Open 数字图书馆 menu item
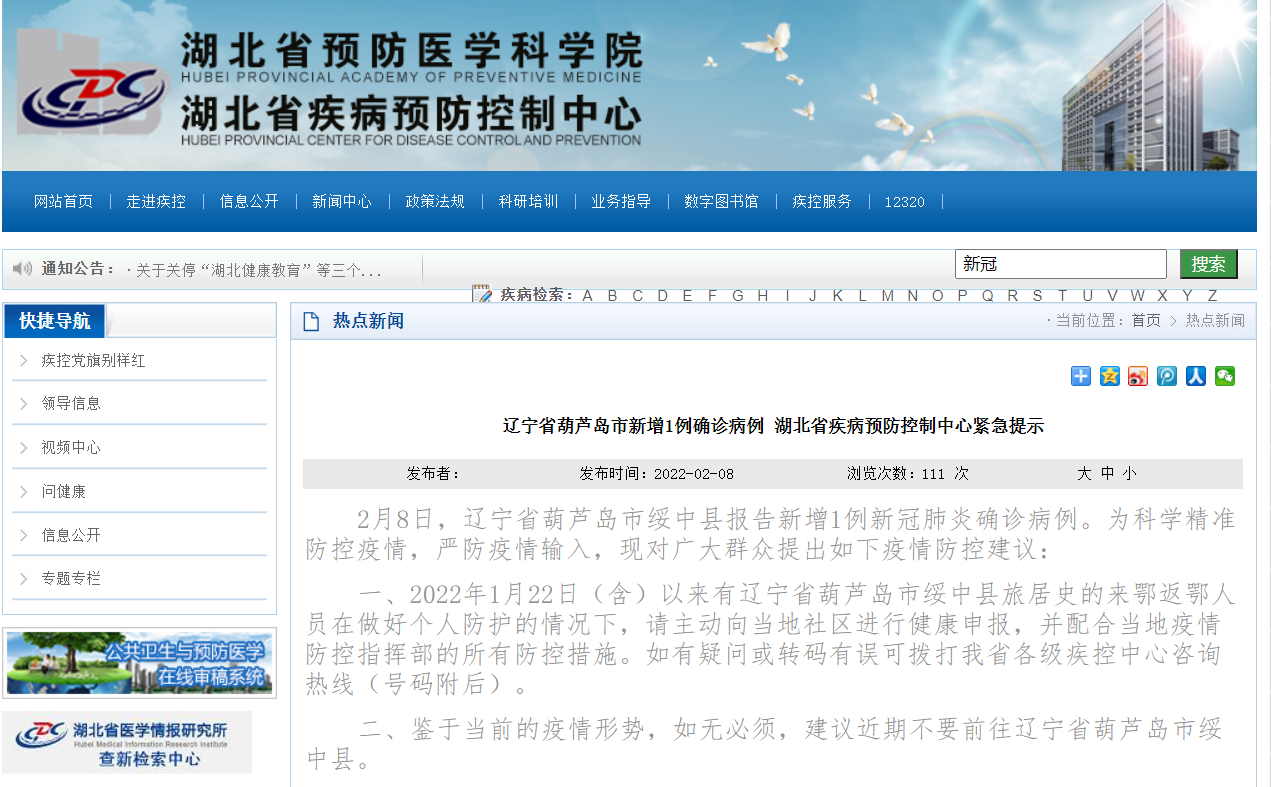Viewport: 1271px width, 787px height. pyautogui.click(x=721, y=201)
